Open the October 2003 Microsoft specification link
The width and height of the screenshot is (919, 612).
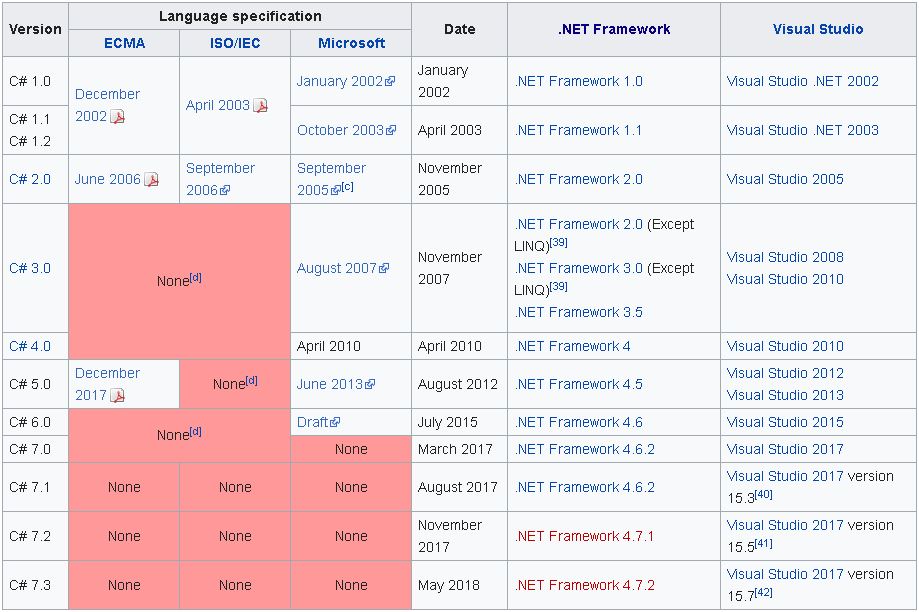coord(335,130)
